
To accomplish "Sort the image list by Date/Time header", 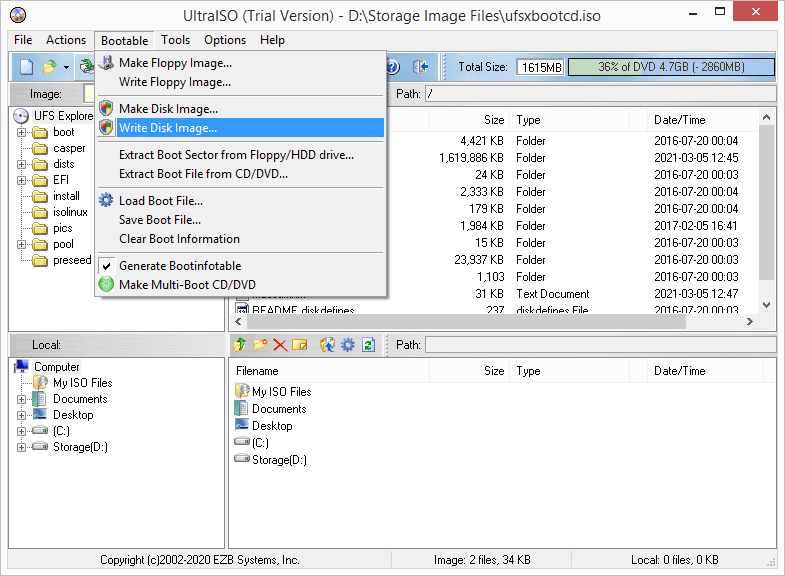I will (x=680, y=119).
